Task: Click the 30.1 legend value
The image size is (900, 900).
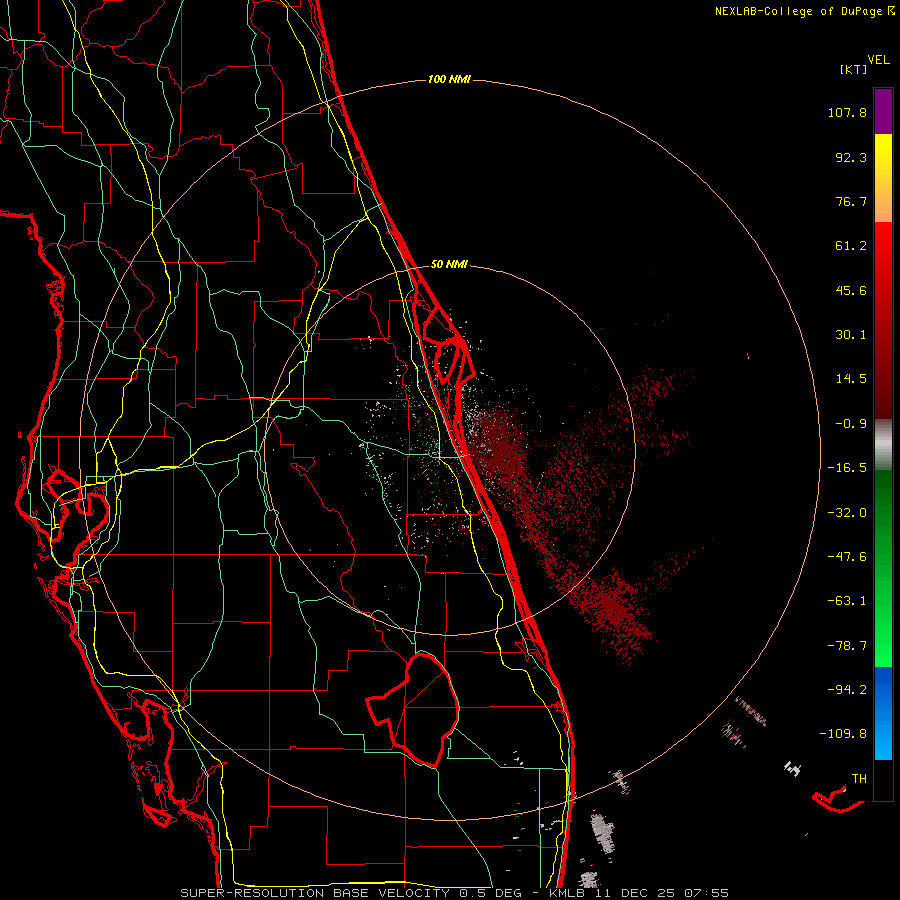Action: pyautogui.click(x=851, y=335)
